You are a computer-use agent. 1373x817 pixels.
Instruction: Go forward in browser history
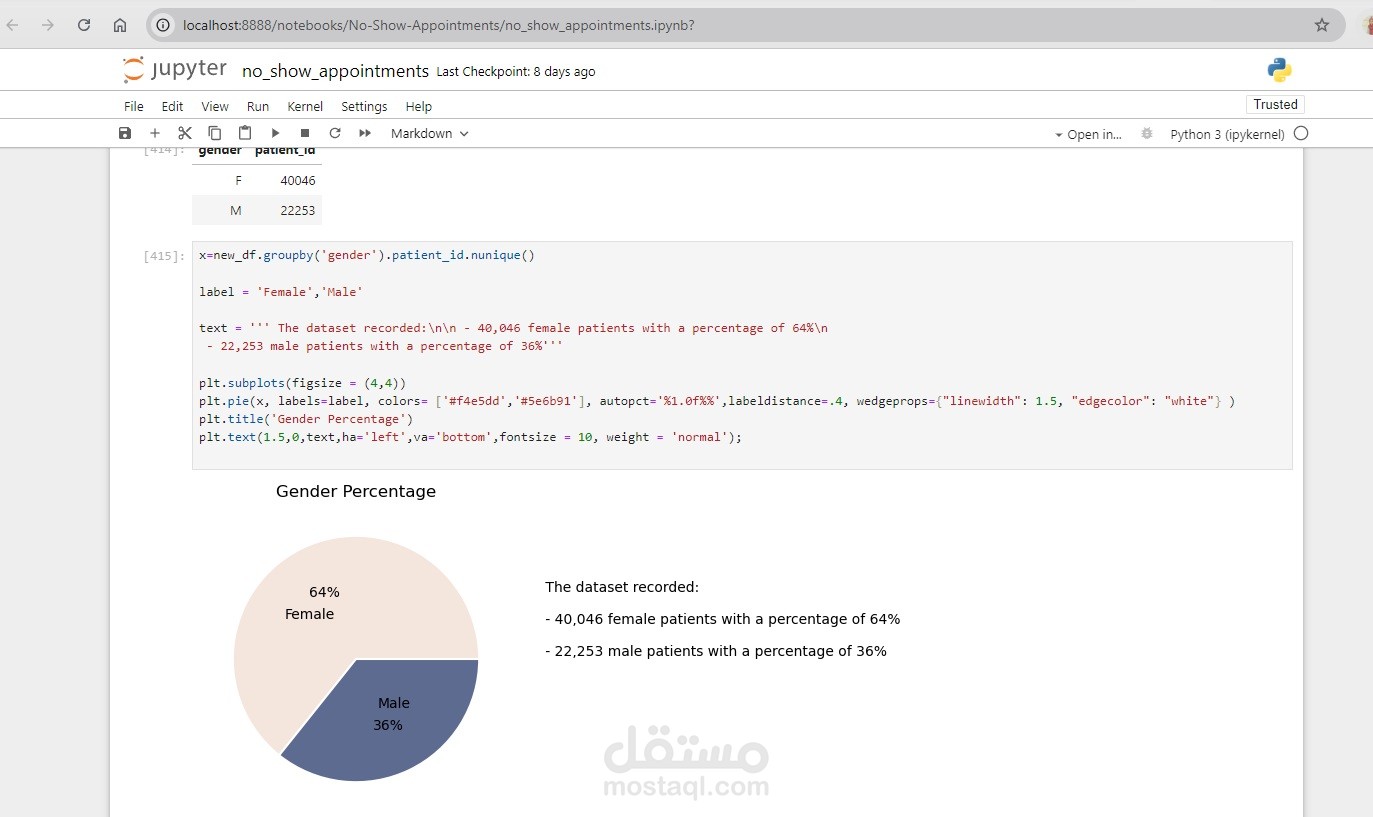point(48,25)
